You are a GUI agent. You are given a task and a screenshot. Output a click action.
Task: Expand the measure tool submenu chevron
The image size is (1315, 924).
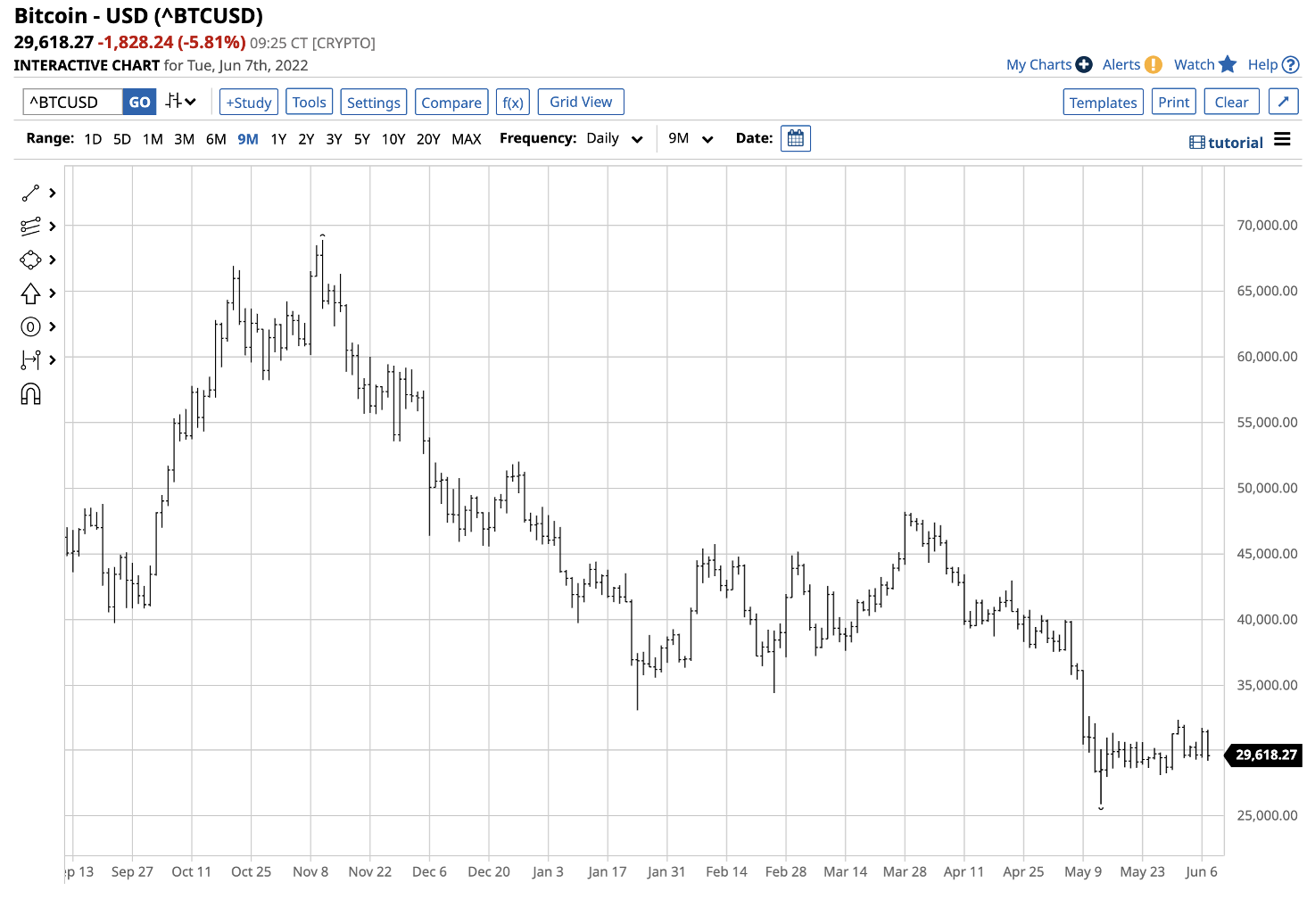pyautogui.click(x=53, y=359)
